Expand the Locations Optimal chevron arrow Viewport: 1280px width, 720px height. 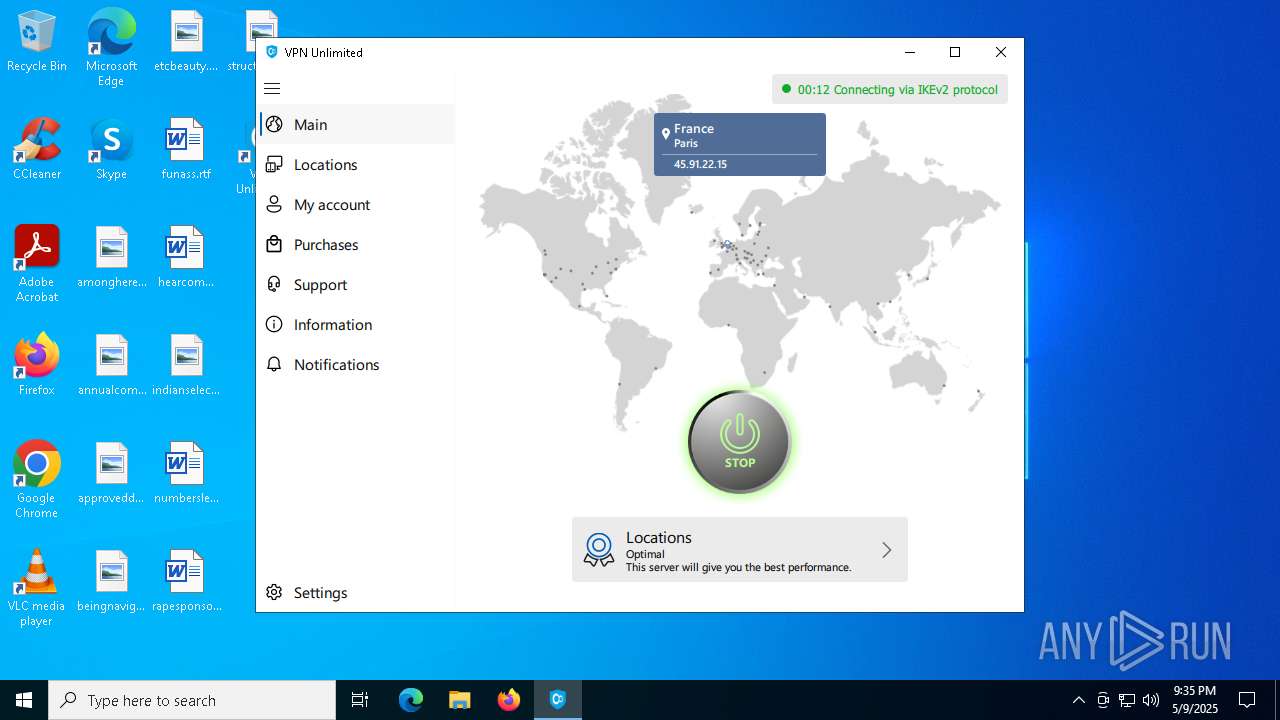click(x=887, y=550)
